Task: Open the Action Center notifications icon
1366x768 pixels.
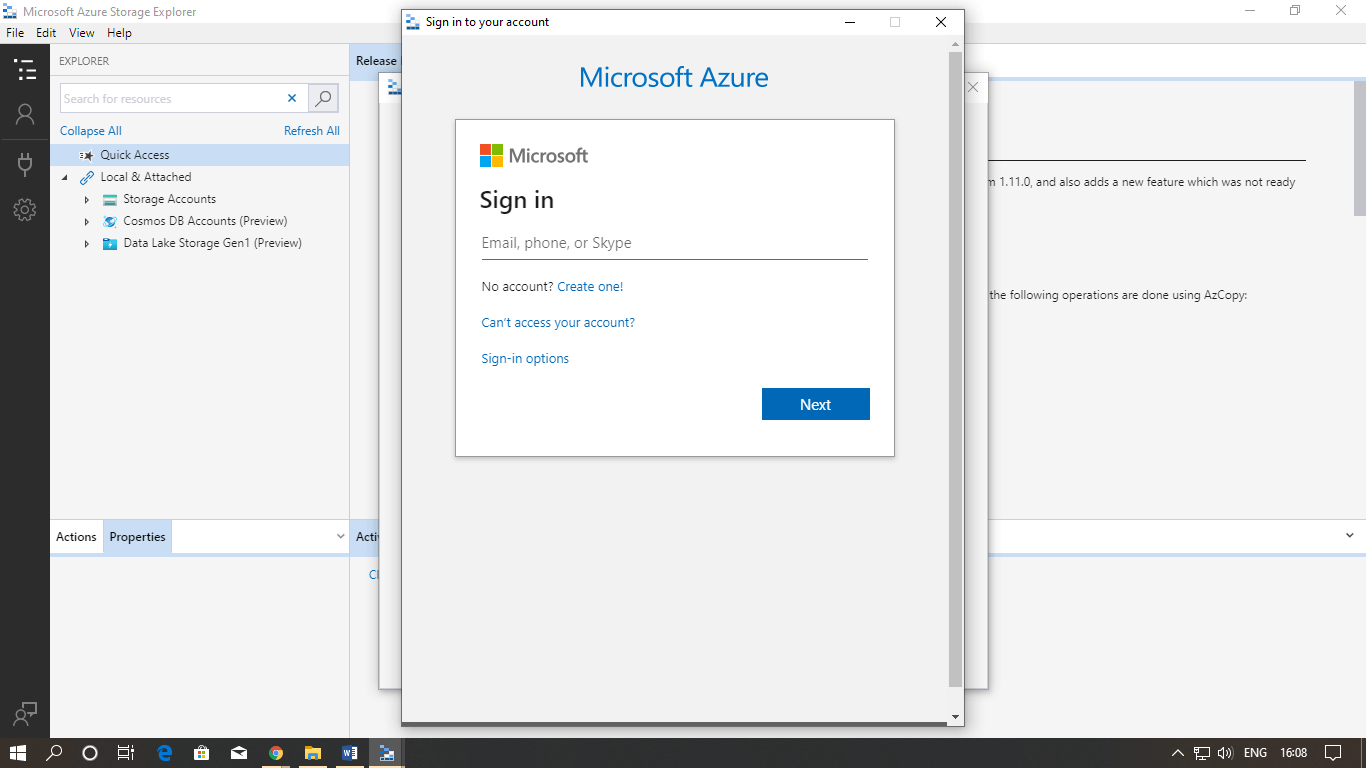Action: point(1333,753)
